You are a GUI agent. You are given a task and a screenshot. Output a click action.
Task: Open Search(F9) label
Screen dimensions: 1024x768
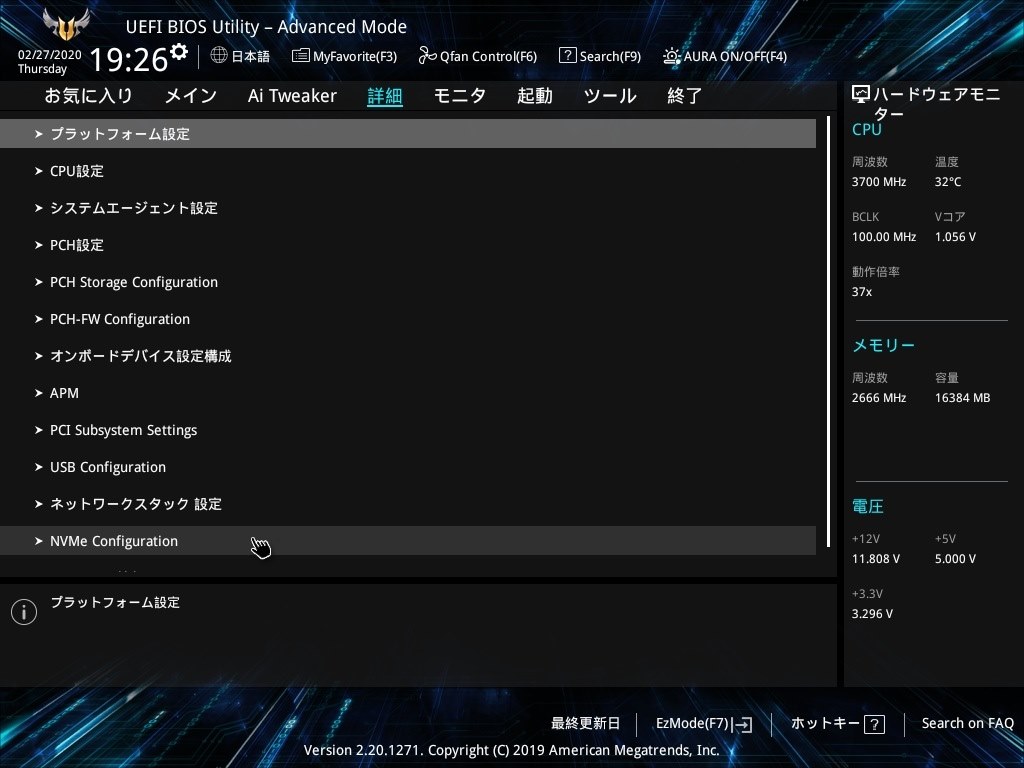(610, 57)
